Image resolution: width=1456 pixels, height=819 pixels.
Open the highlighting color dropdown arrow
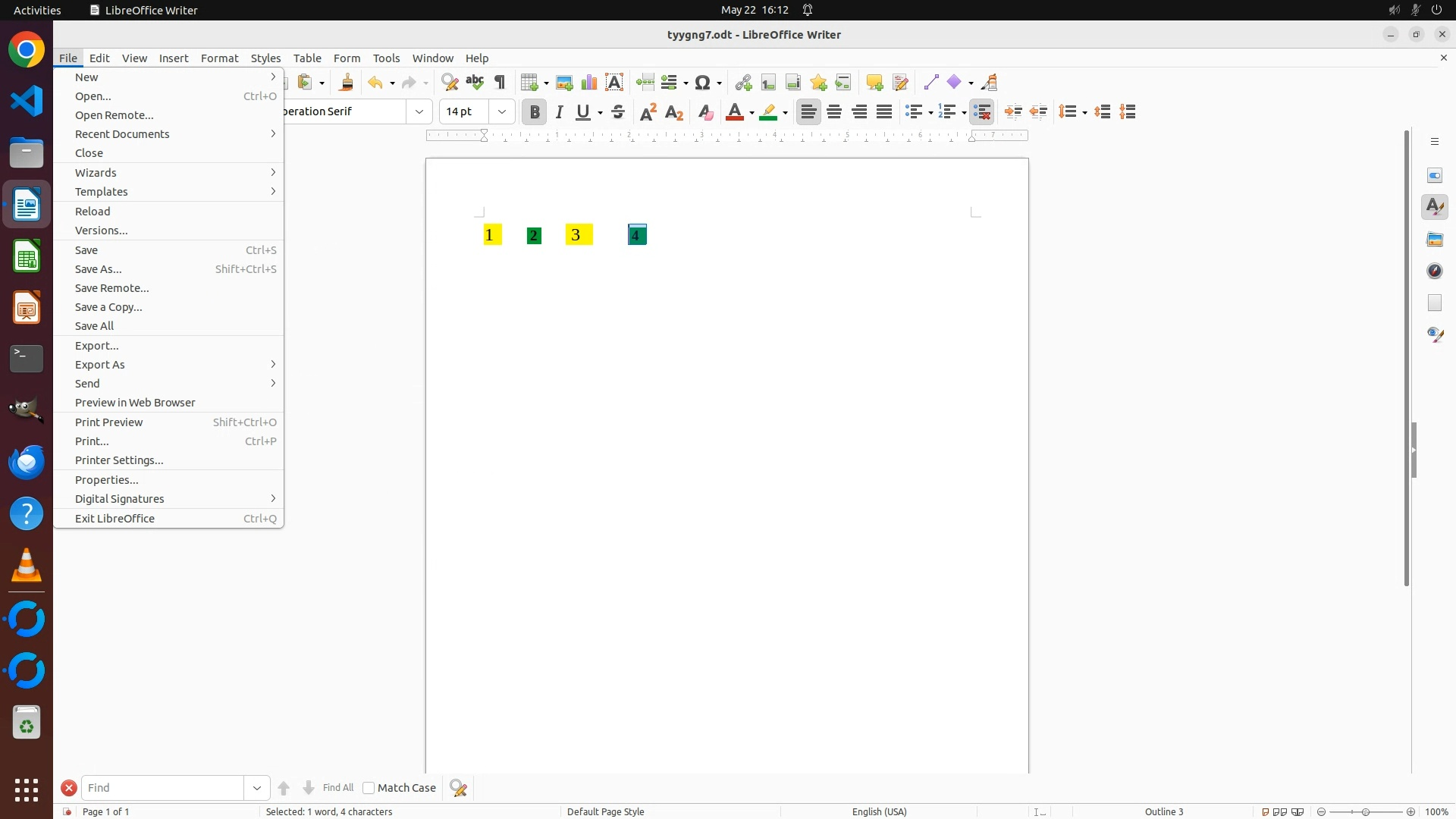tap(786, 113)
